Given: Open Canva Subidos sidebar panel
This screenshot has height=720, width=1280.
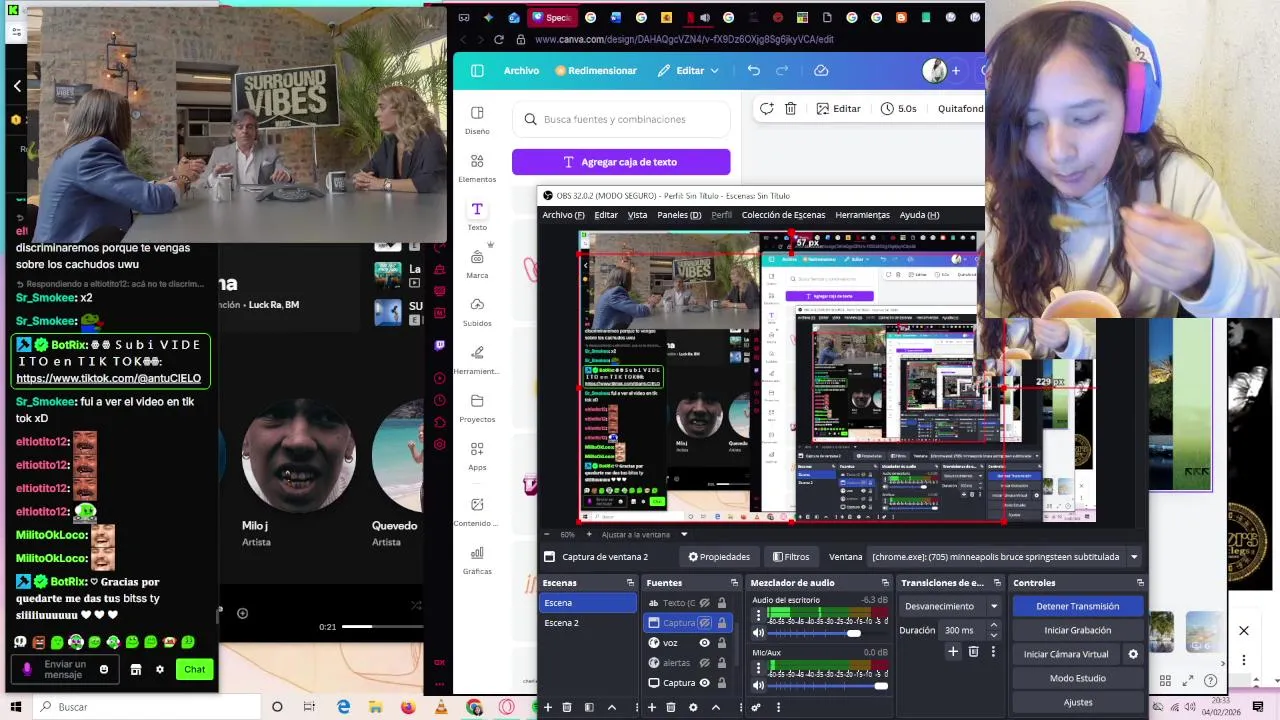Looking at the screenshot, I should (477, 312).
